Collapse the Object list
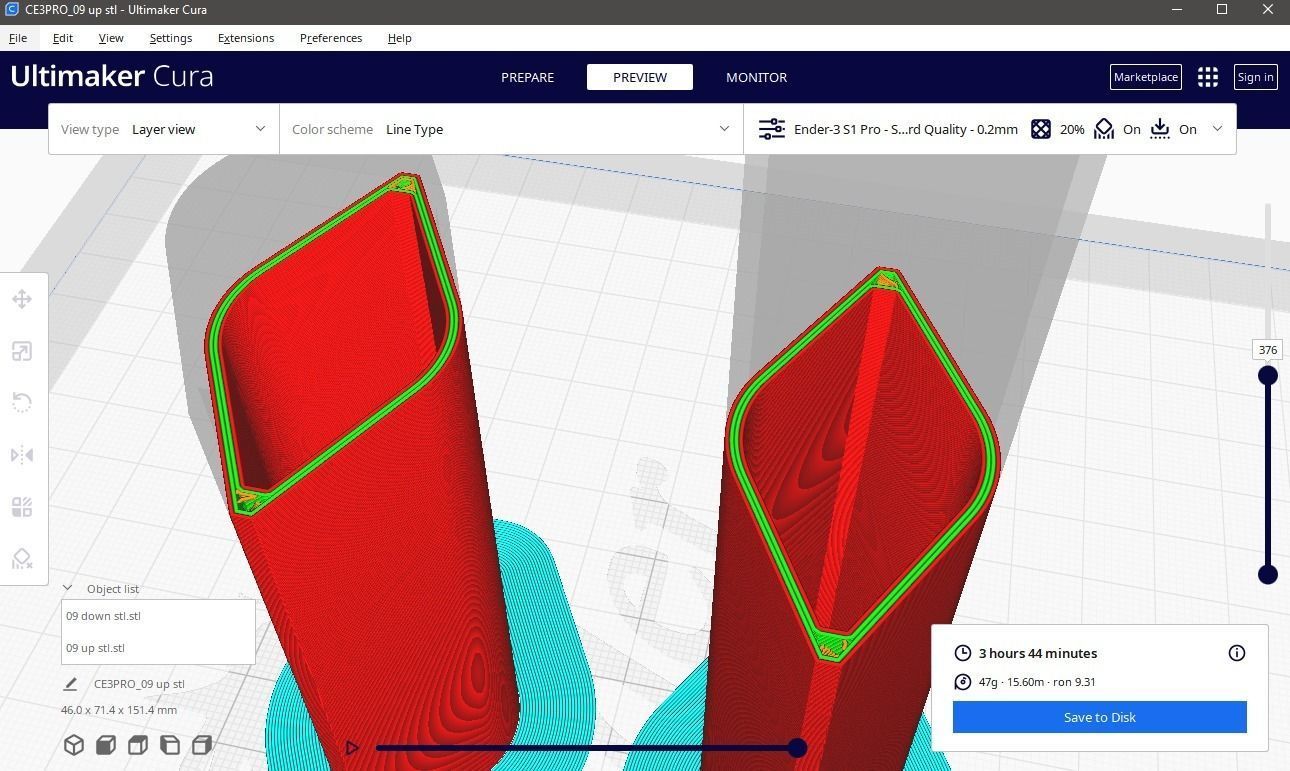 (67, 588)
